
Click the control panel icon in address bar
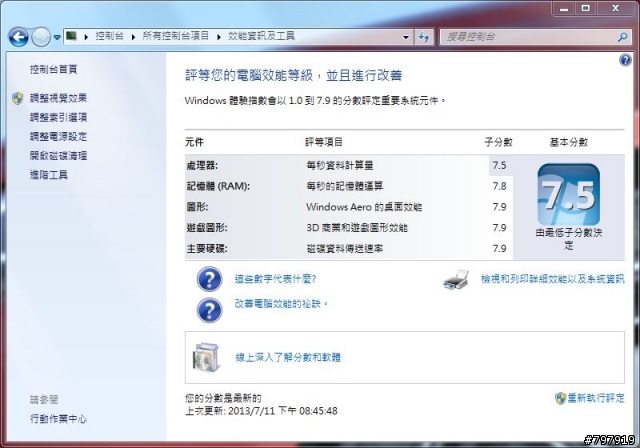[x=71, y=36]
